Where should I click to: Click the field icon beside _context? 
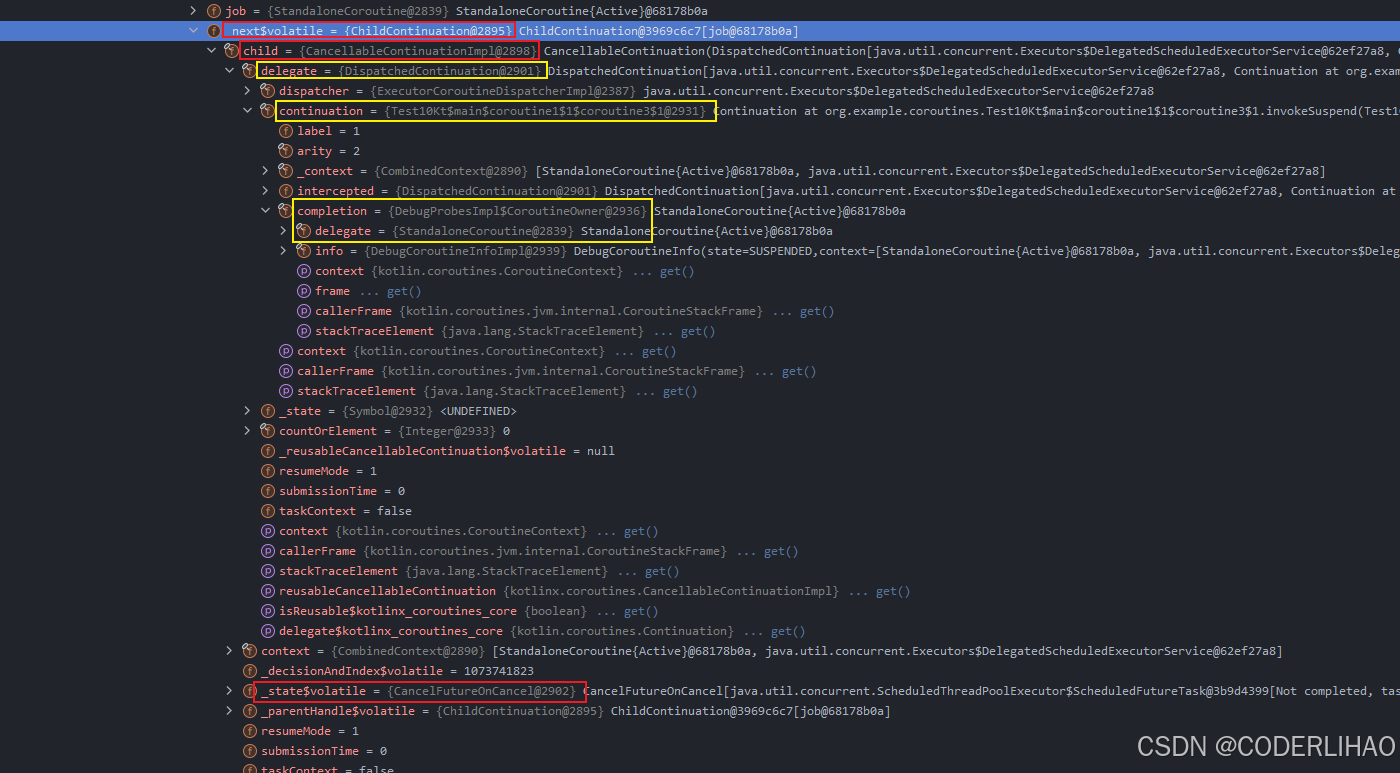click(285, 171)
